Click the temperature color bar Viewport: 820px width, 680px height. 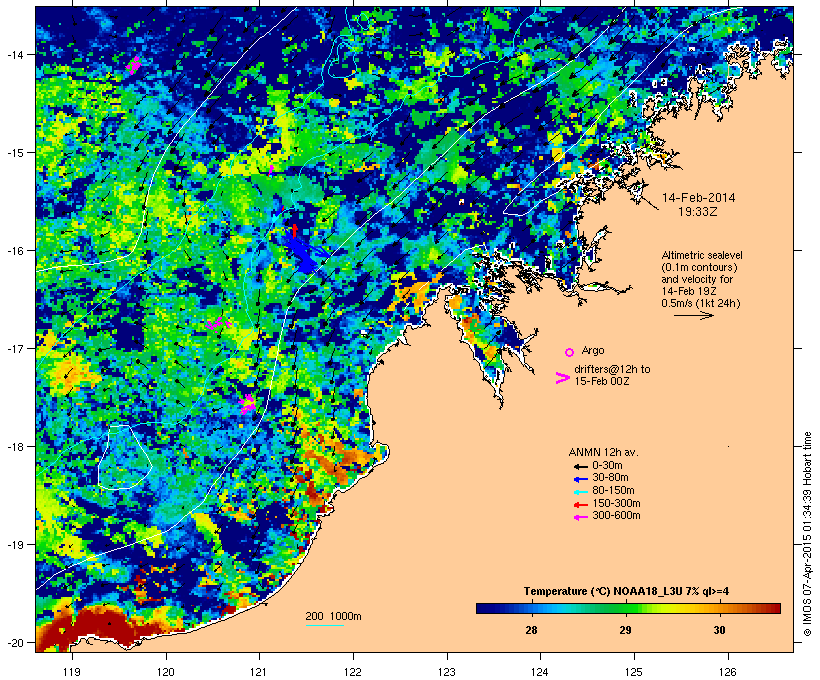pos(628,608)
